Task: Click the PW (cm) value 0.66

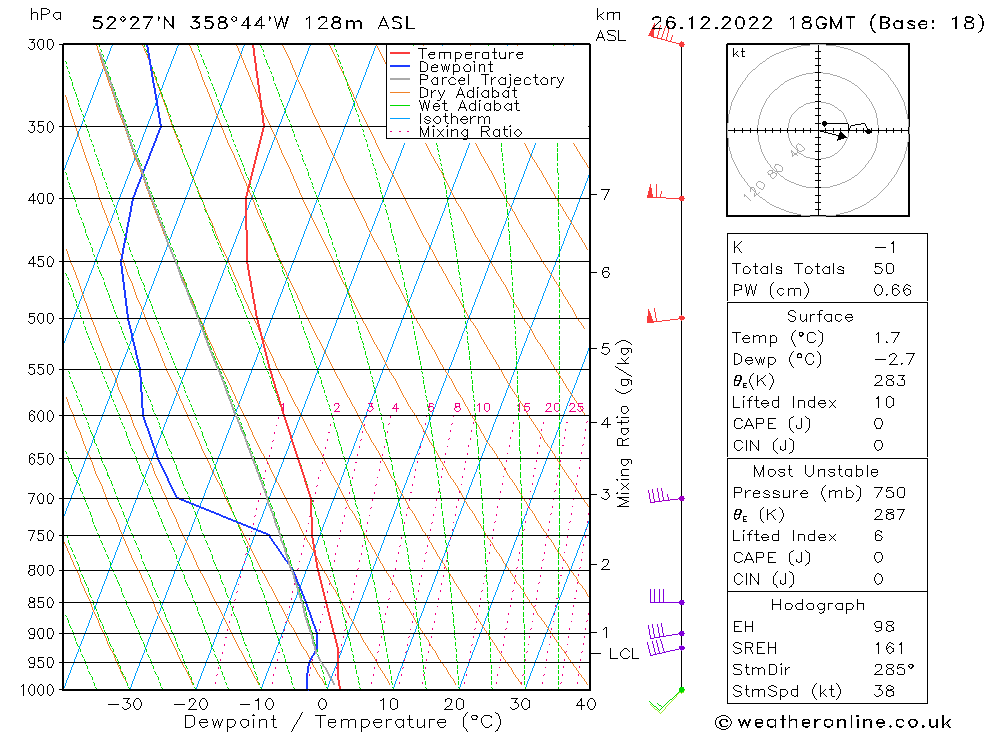Action: pyautogui.click(x=892, y=290)
